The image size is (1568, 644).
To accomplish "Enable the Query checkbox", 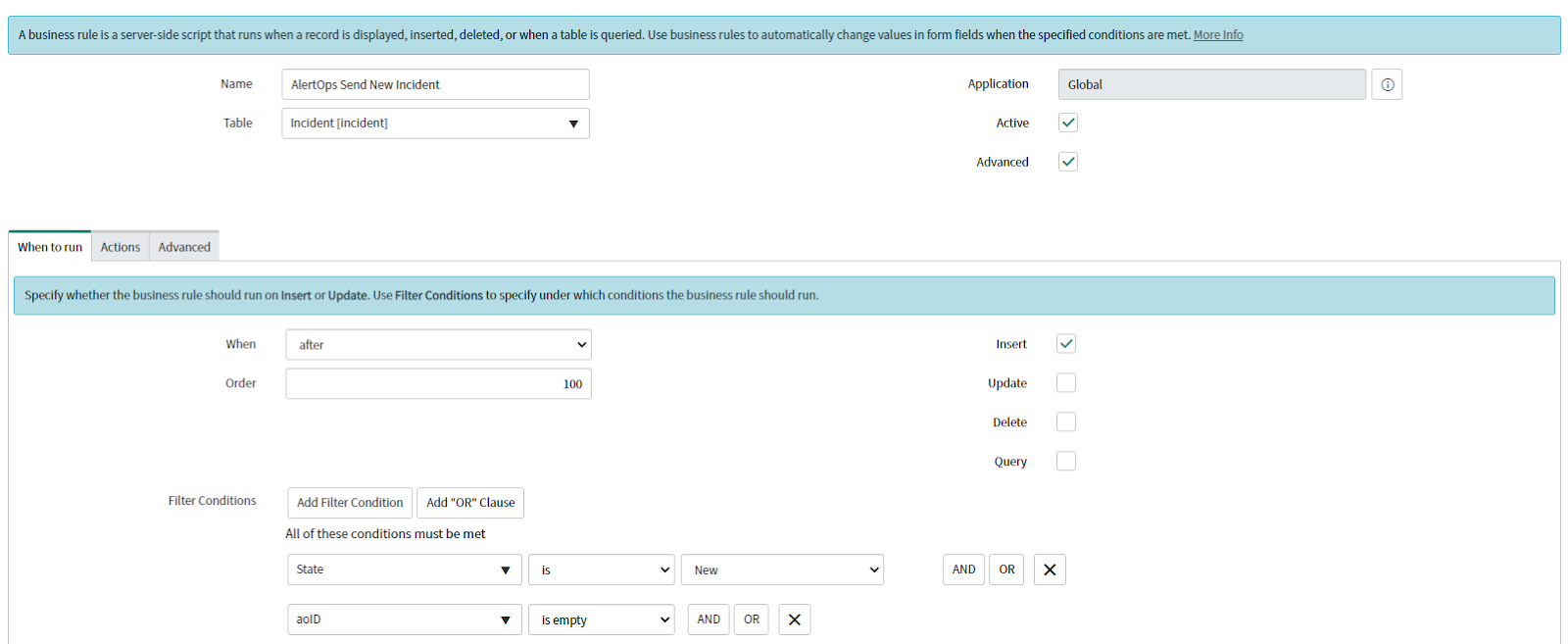I will coord(1066,462).
